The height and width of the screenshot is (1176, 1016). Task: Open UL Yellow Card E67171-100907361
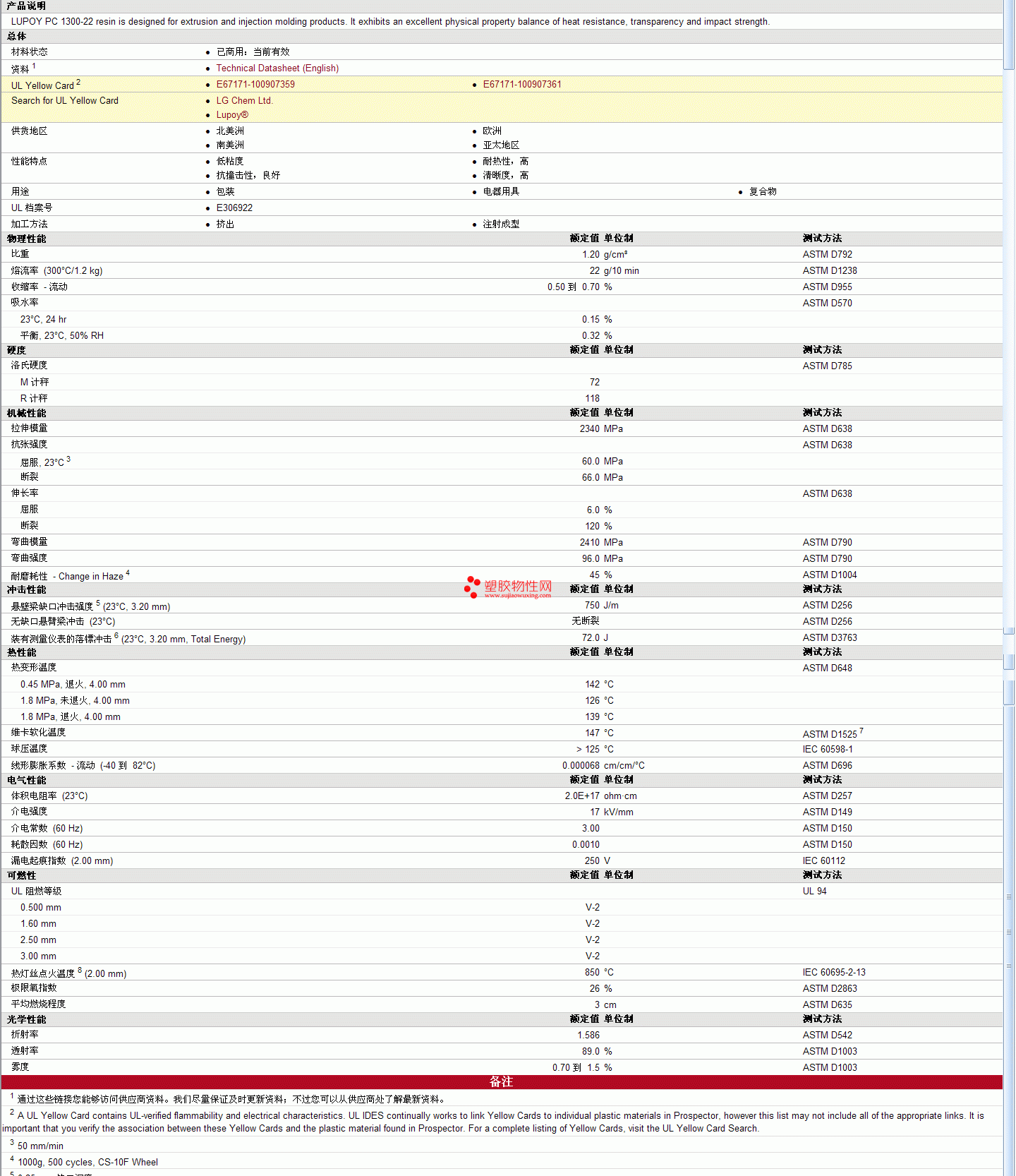click(522, 85)
